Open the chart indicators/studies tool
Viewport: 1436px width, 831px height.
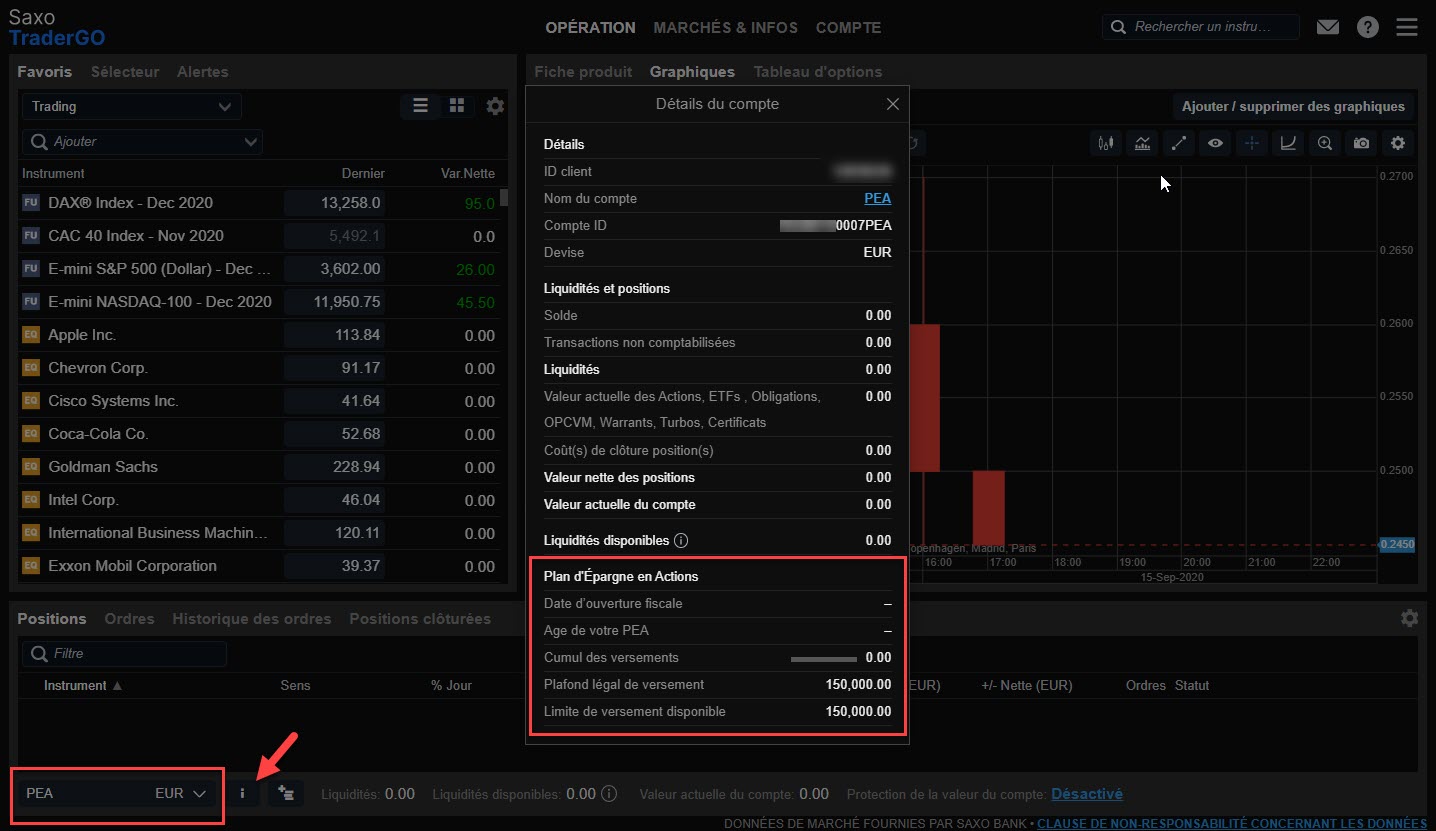pos(1142,144)
